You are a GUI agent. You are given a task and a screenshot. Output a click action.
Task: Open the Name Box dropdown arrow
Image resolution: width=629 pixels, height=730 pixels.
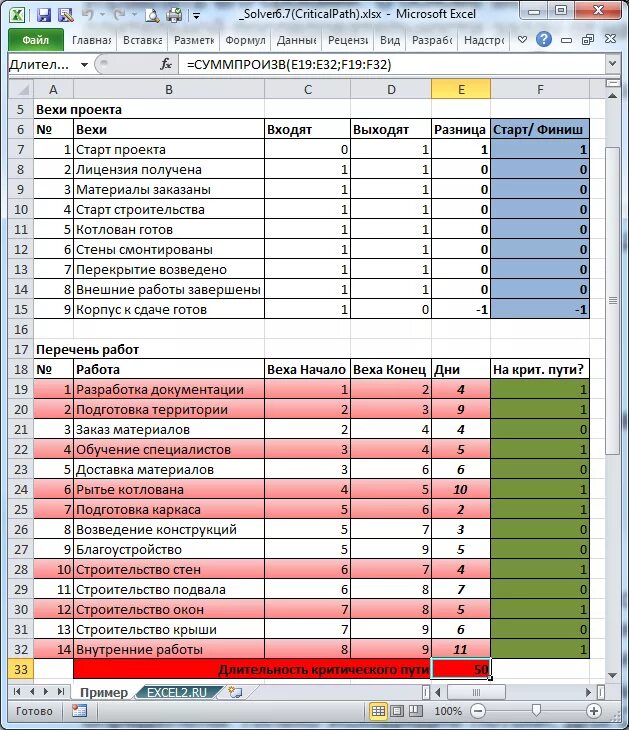click(84, 64)
